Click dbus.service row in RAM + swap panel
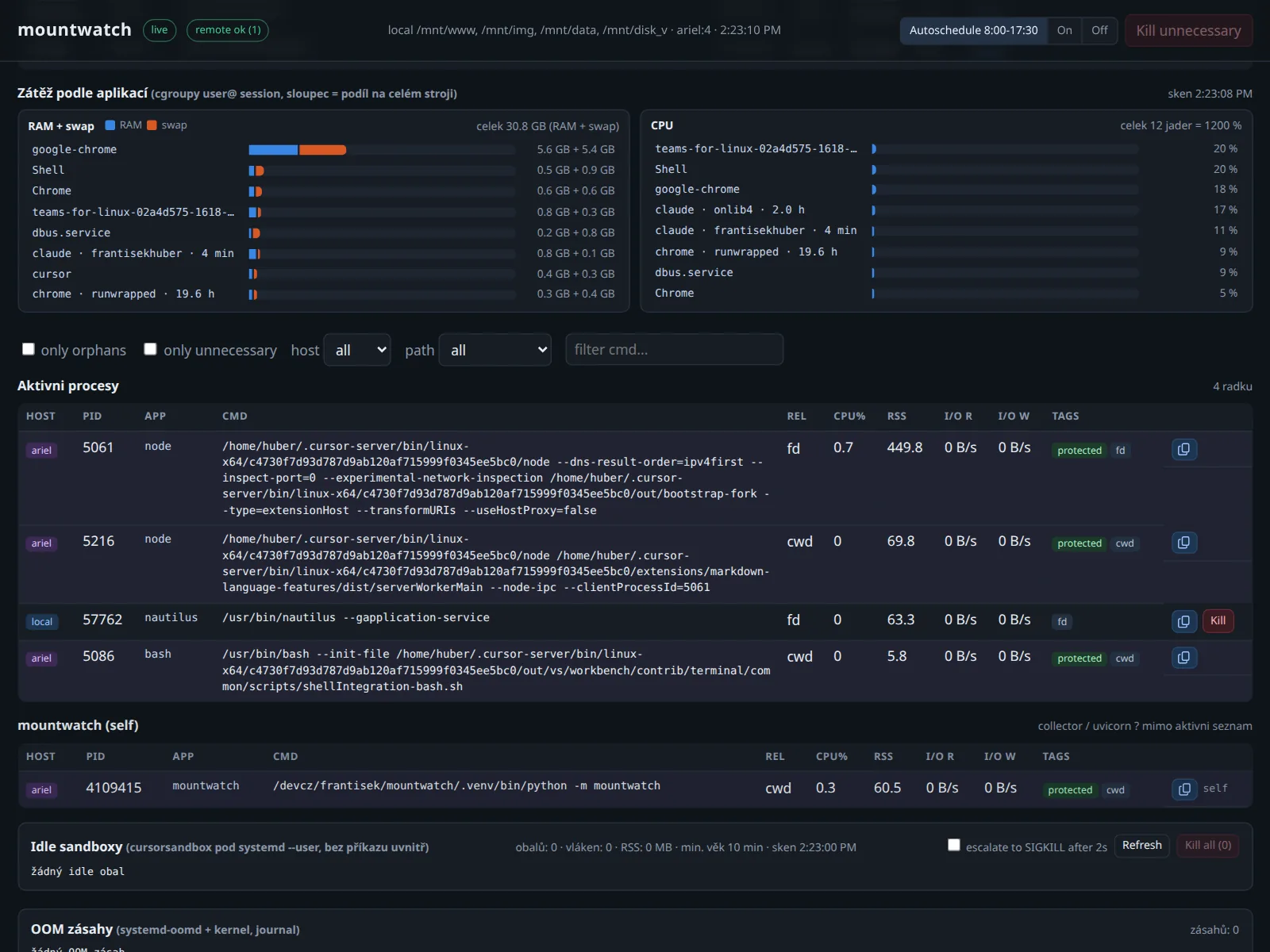The width and height of the screenshot is (1270, 952). [323, 232]
